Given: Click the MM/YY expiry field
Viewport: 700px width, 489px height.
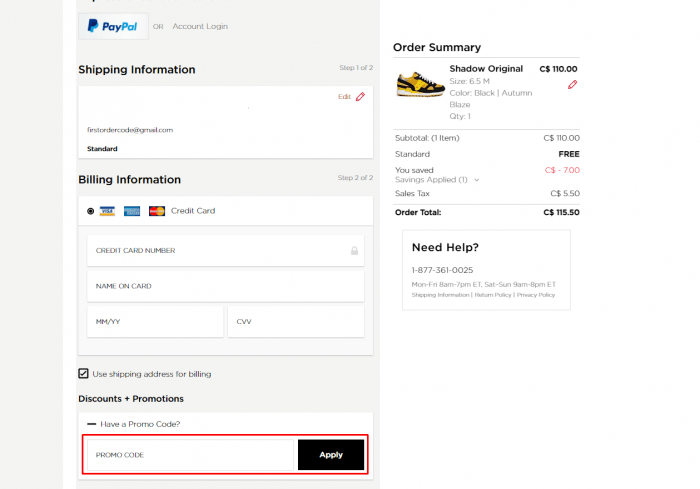Looking at the screenshot, I should 155,322.
